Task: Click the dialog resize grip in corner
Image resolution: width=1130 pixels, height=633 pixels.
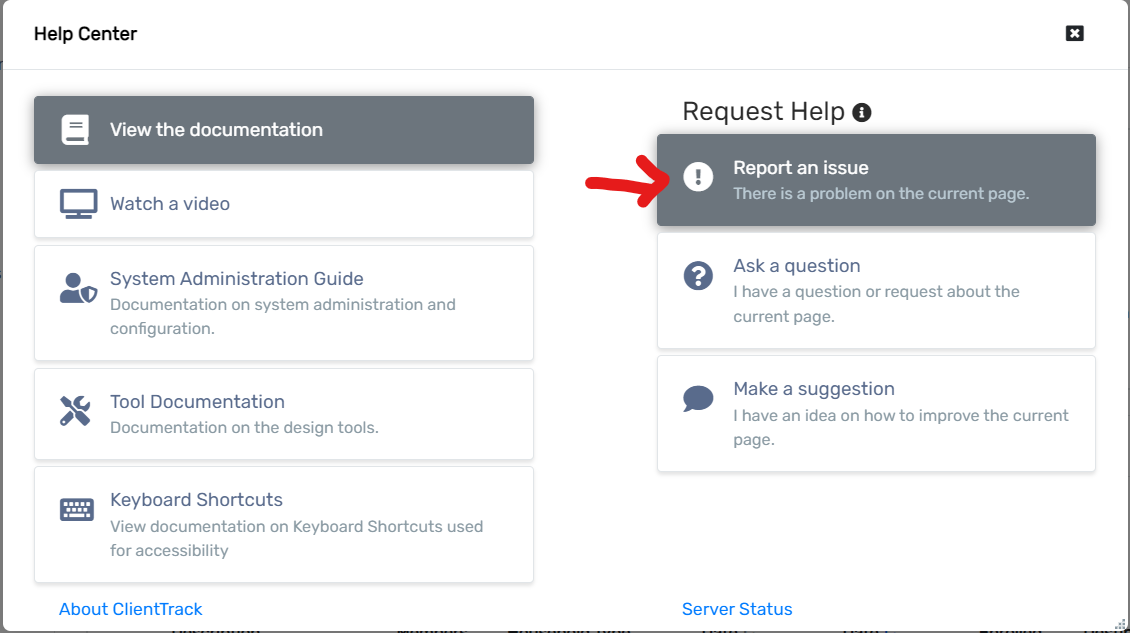Action: tap(1121, 624)
